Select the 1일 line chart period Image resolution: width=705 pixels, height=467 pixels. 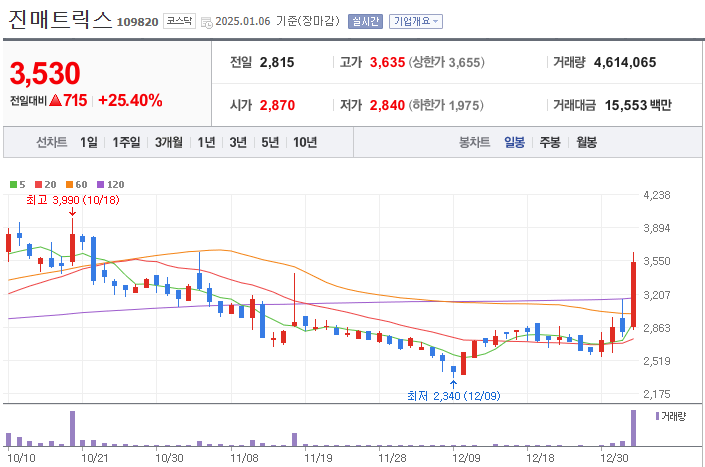(x=89, y=142)
